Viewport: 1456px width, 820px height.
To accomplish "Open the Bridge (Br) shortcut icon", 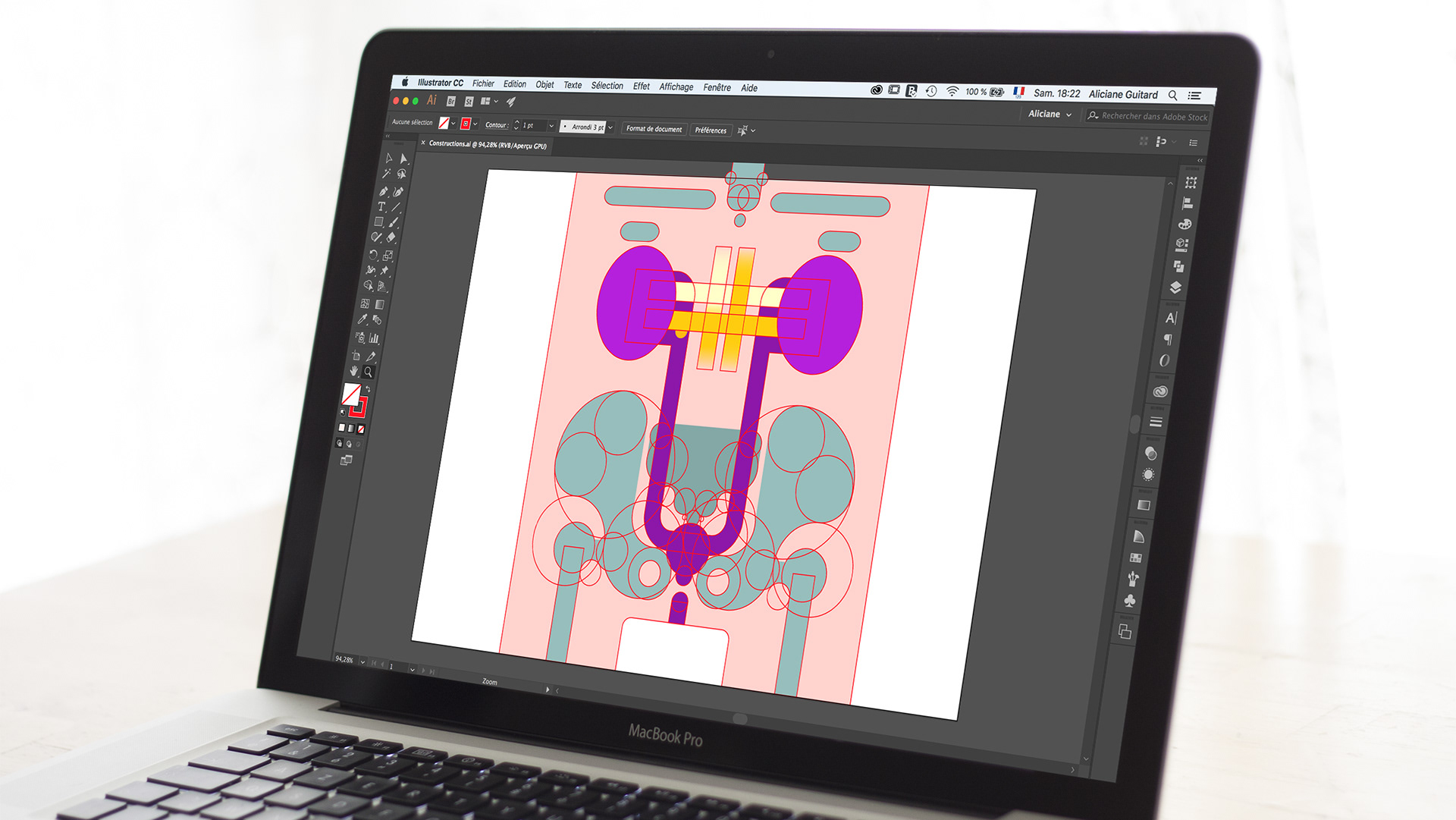I will 451,101.
